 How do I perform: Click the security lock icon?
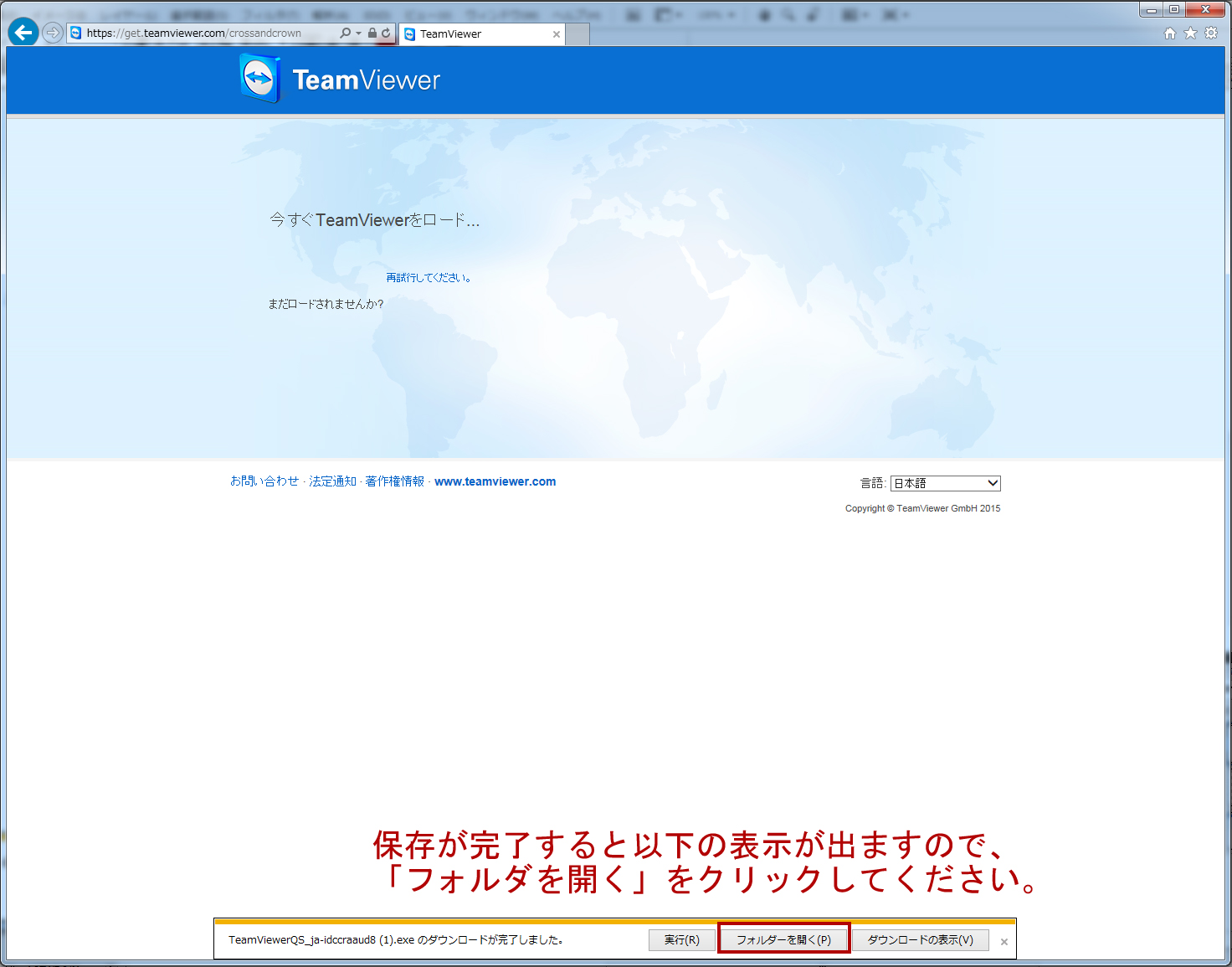(372, 33)
